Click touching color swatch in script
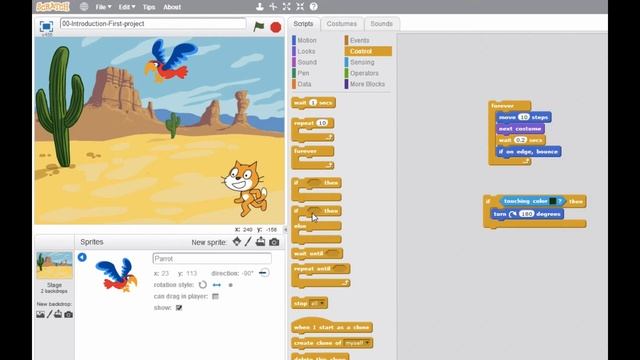Image resolution: width=640 pixels, height=360 pixels. click(553, 201)
